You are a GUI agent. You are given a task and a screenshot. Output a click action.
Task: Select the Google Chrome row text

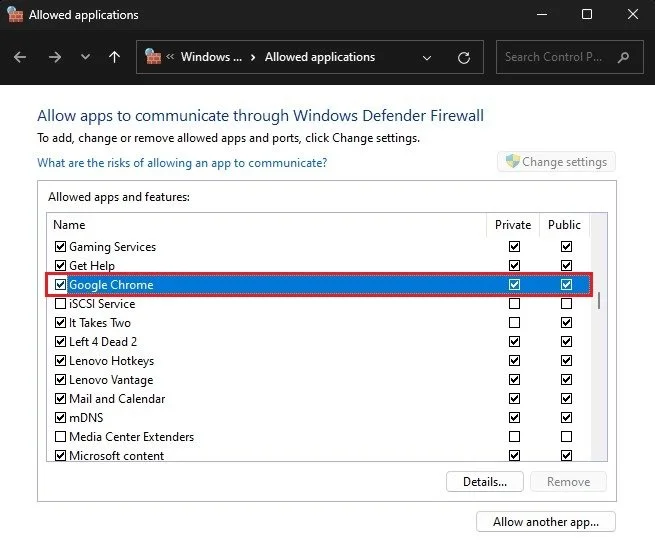[111, 285]
